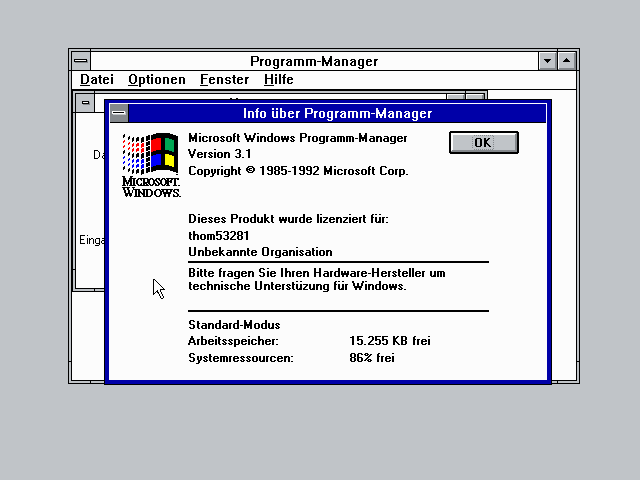Click the 'Unbekannte Organisation' line

pyautogui.click(x=260, y=252)
